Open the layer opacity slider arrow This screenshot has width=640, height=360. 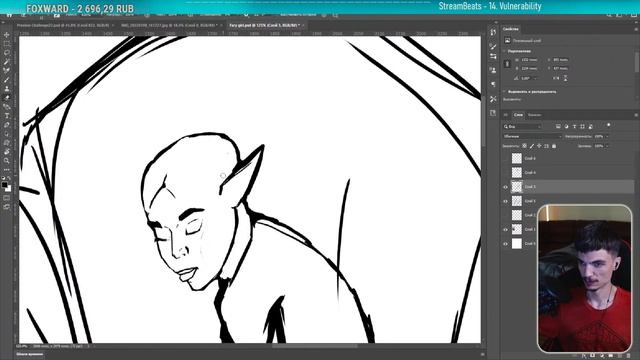coord(607,136)
